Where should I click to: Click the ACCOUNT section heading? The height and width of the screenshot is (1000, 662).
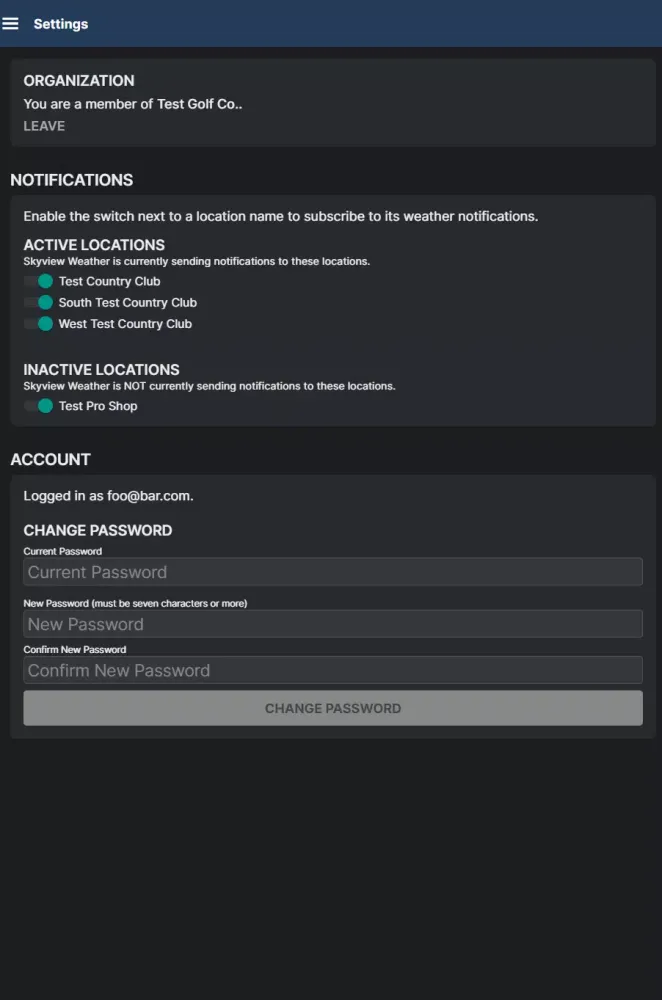[x=50, y=460]
